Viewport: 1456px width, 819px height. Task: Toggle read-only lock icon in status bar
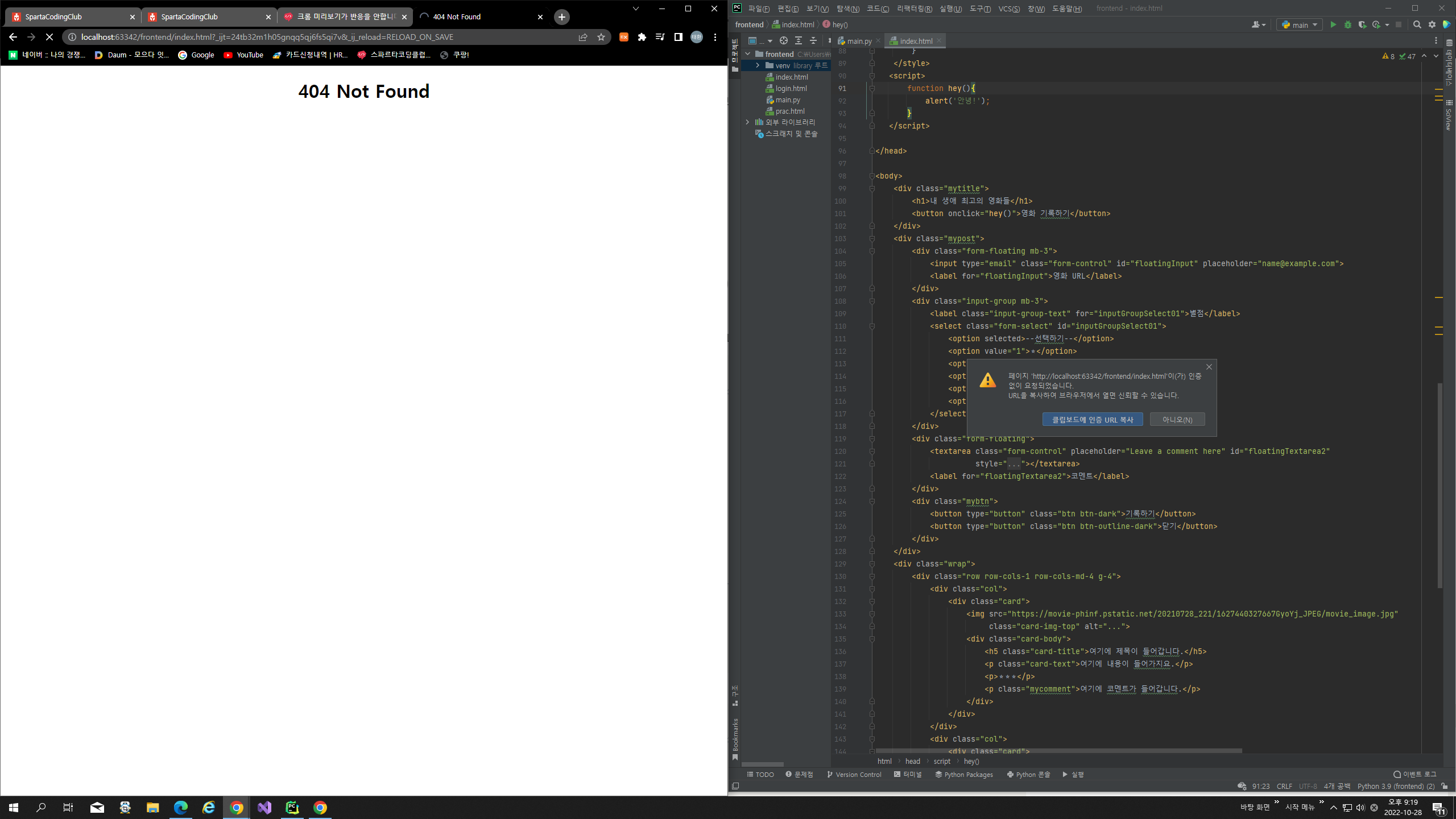pyautogui.click(x=1445, y=786)
